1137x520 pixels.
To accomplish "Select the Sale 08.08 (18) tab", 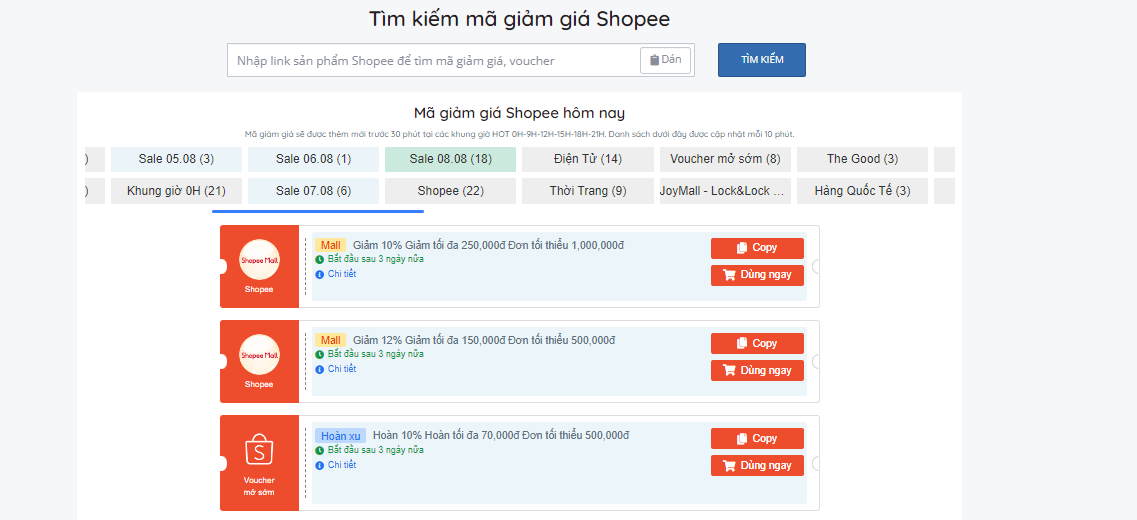I will point(450,159).
